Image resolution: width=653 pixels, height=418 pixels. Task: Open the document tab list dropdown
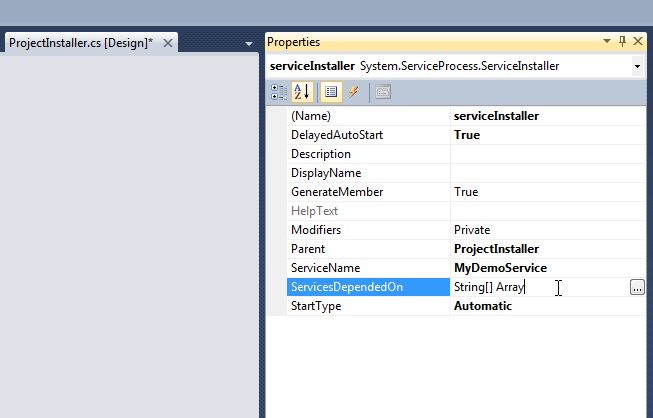249,43
